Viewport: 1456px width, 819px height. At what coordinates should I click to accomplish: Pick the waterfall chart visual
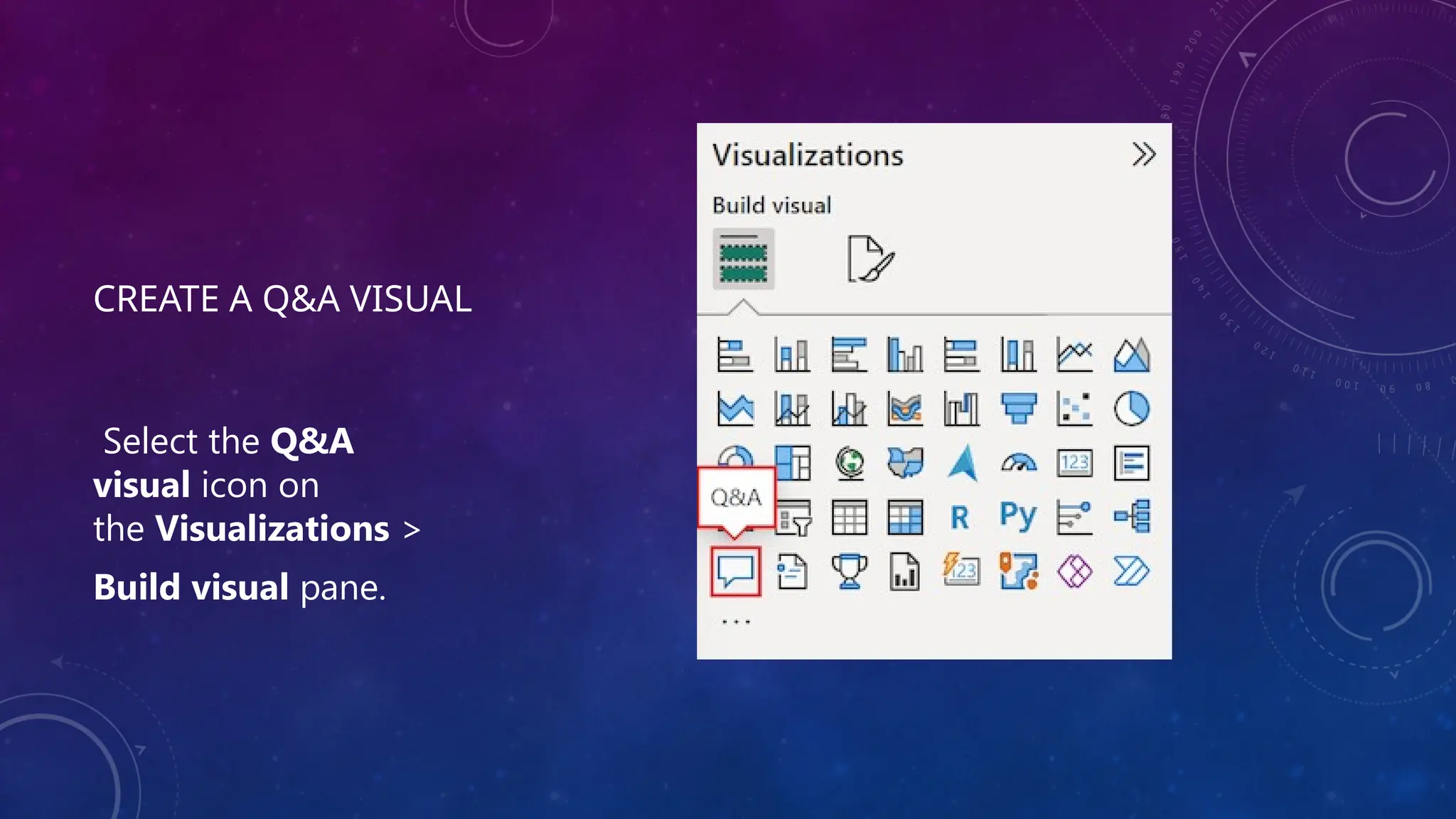961,409
